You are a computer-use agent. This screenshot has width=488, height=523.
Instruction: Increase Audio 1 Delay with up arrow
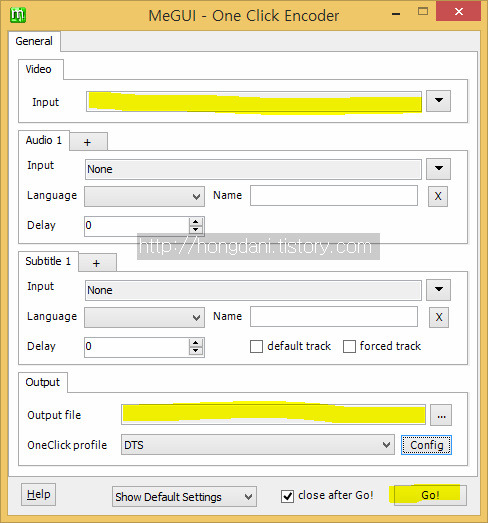[195, 222]
